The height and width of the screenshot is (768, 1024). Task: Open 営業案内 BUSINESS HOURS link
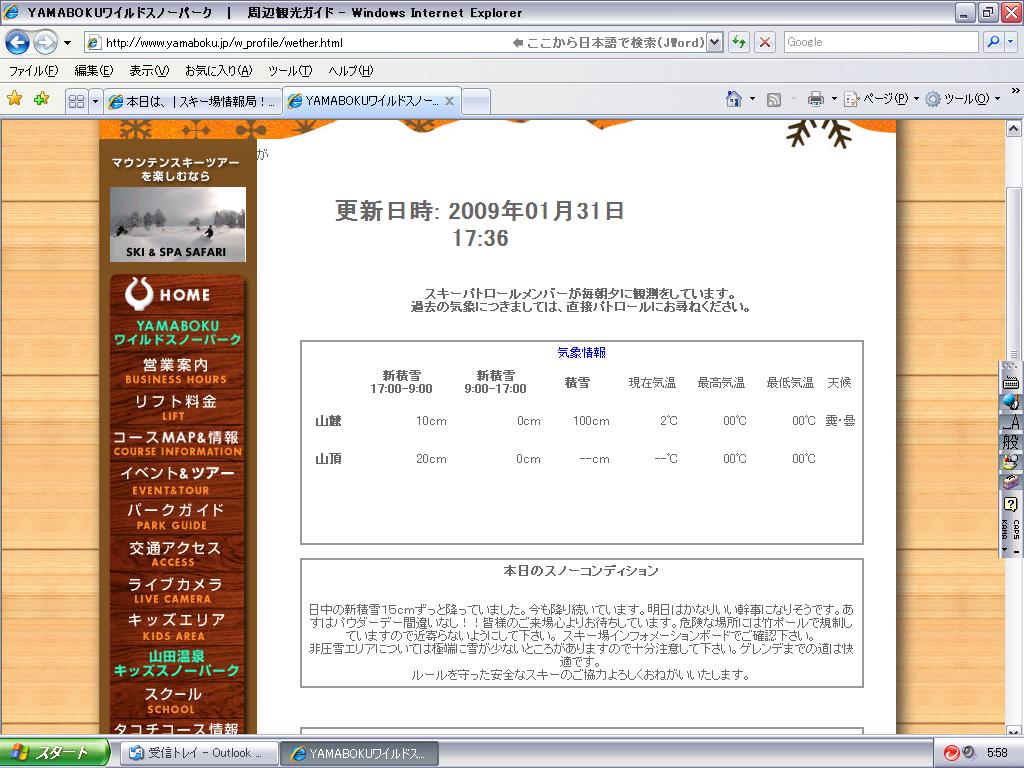pyautogui.click(x=177, y=370)
